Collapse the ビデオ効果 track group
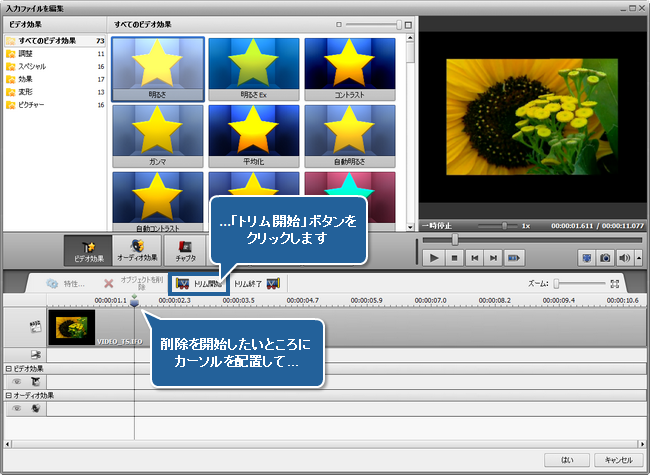Image resolution: width=650 pixels, height=475 pixels. (6, 368)
